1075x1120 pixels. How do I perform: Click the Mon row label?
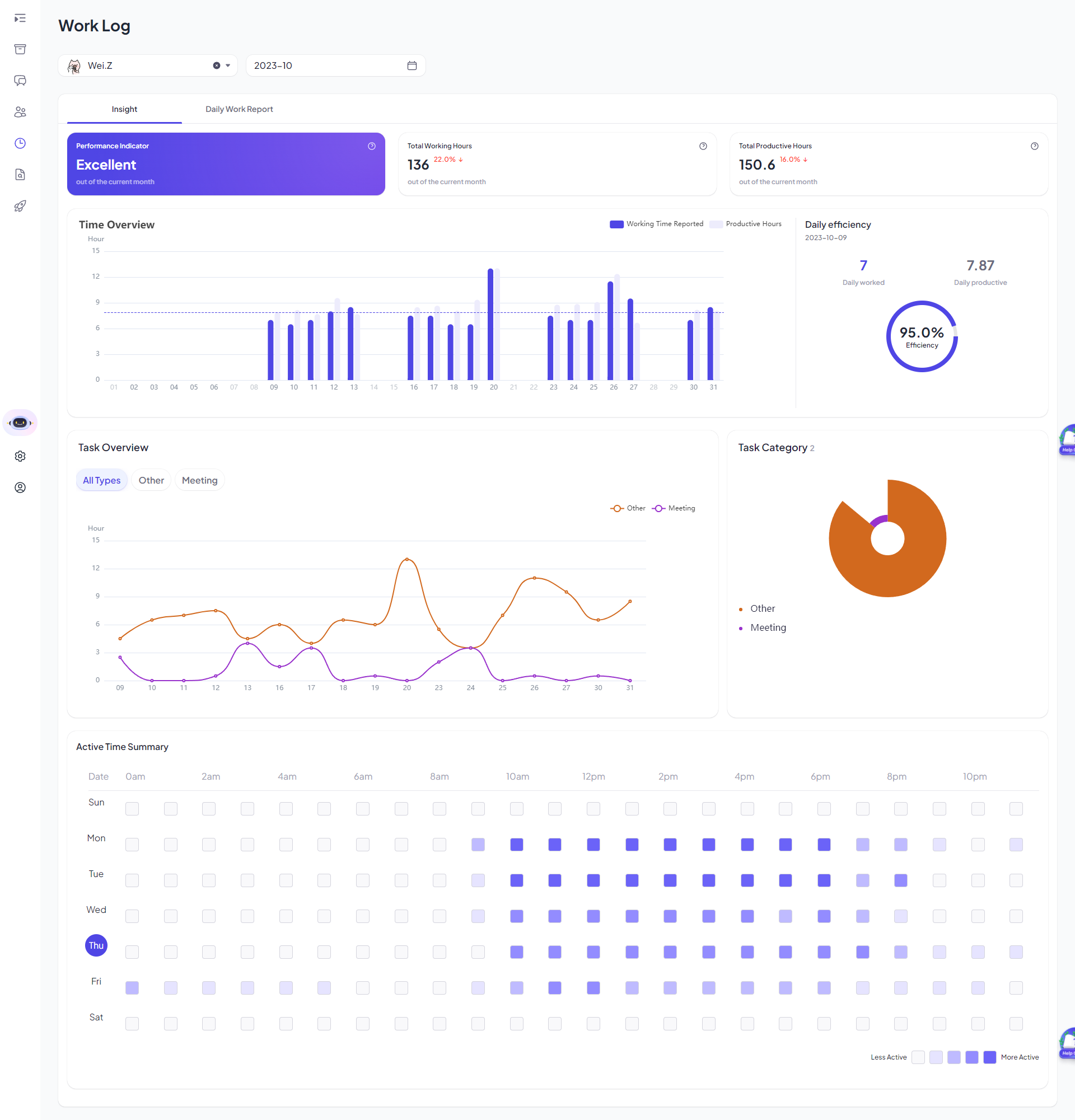coord(96,838)
